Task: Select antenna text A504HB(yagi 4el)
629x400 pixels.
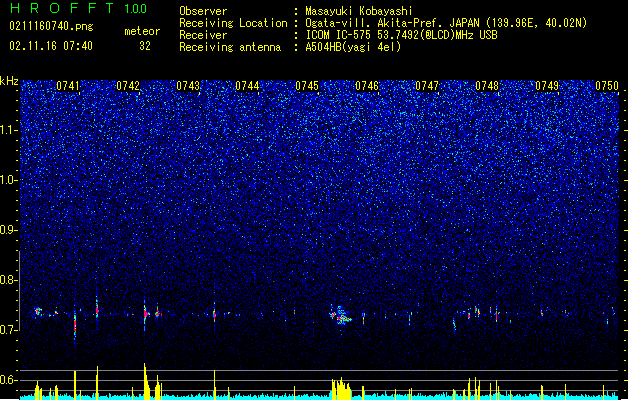Action: (353, 47)
